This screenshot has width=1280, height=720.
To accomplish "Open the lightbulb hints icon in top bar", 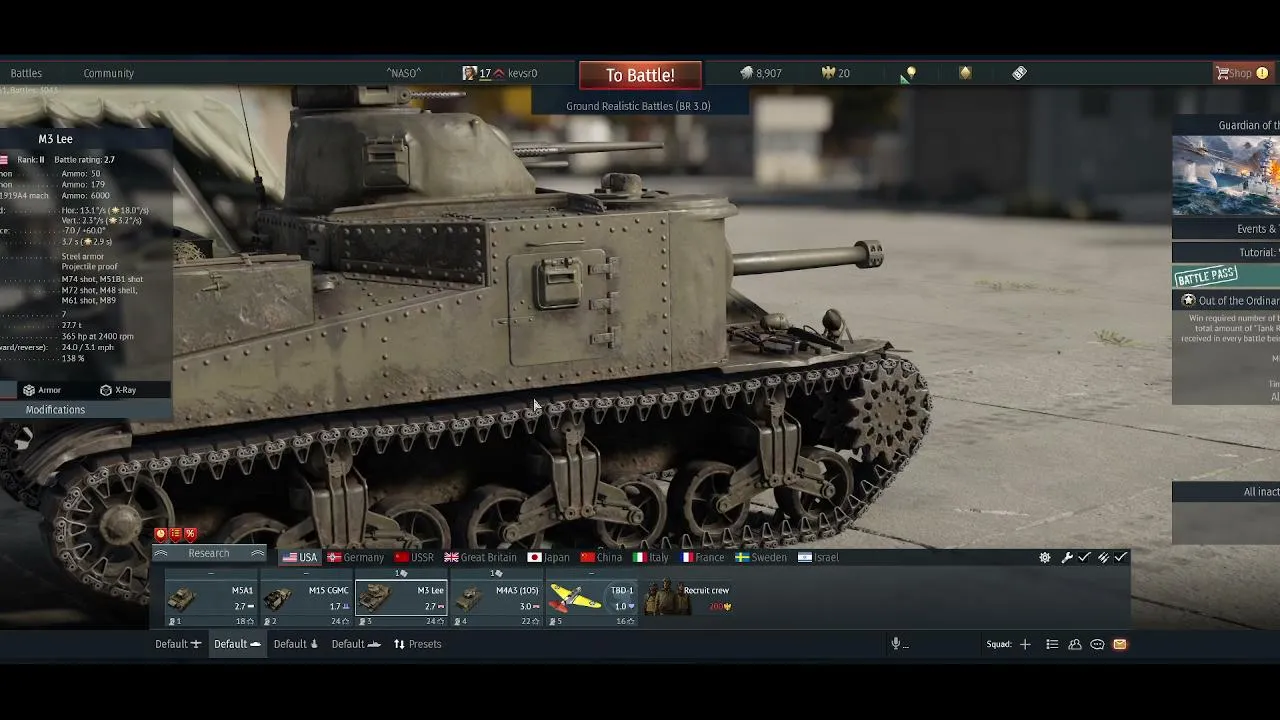I will tap(910, 73).
